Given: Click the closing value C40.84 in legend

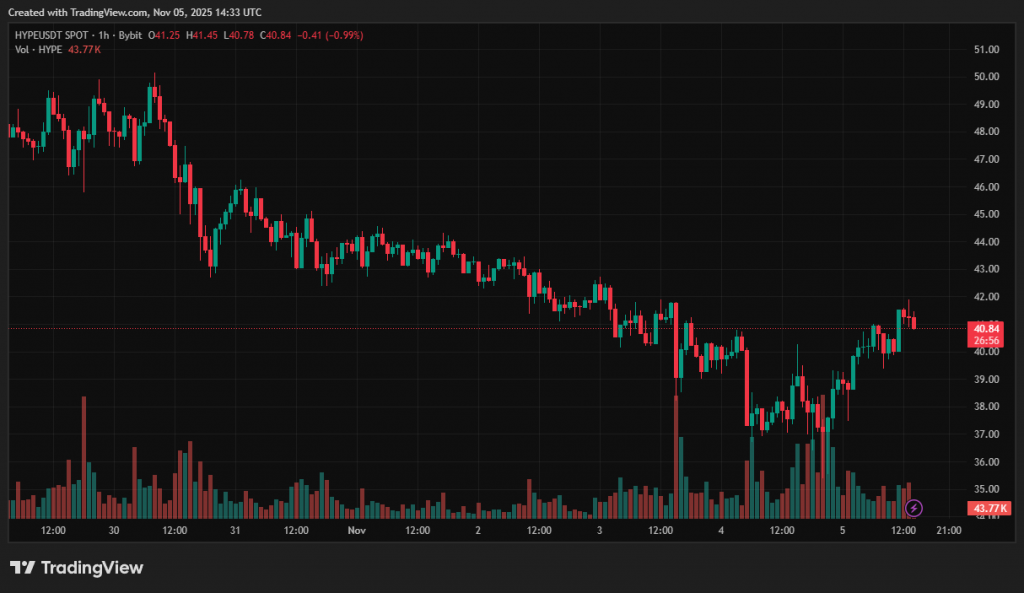Looking at the screenshot, I should click(x=275, y=35).
